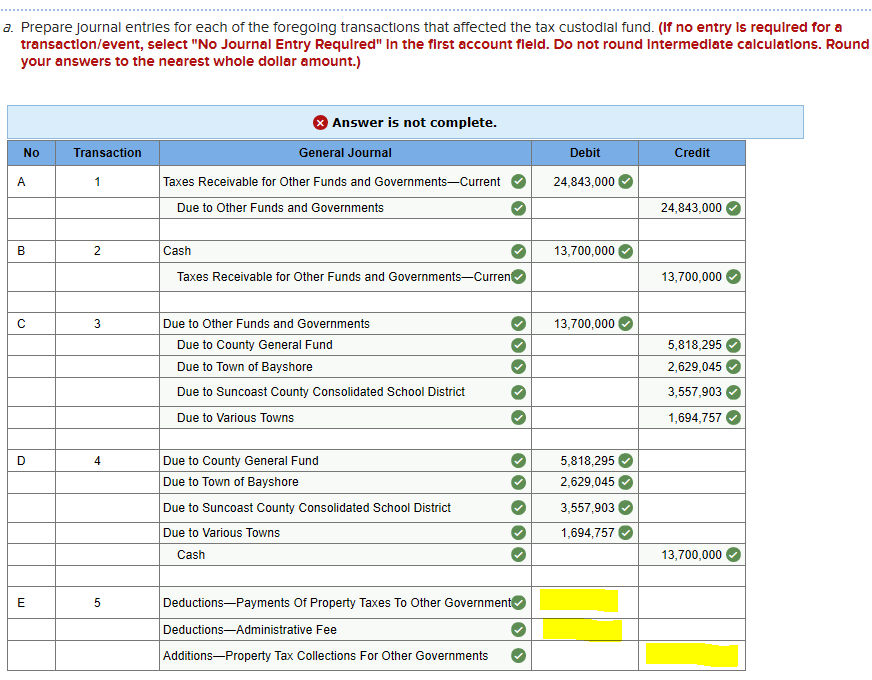The height and width of the screenshot is (680, 872).
Task: Click the green check beside Credit 24,843,000
Action: tap(734, 208)
